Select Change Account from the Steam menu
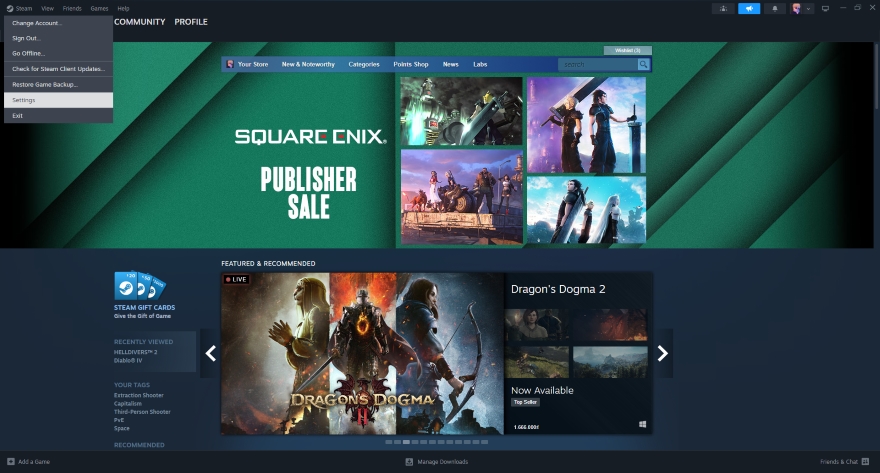 (58, 23)
